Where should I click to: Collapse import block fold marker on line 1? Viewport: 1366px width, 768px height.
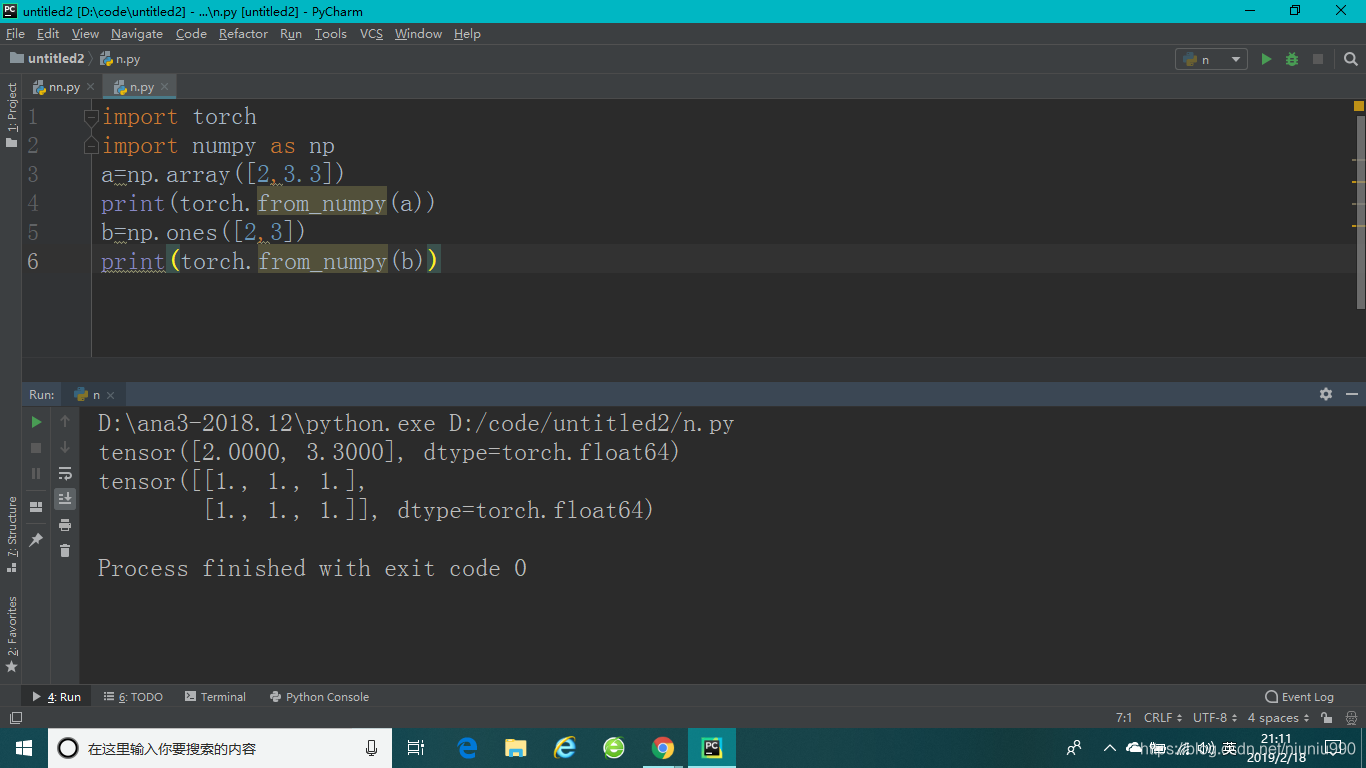tap(91, 117)
